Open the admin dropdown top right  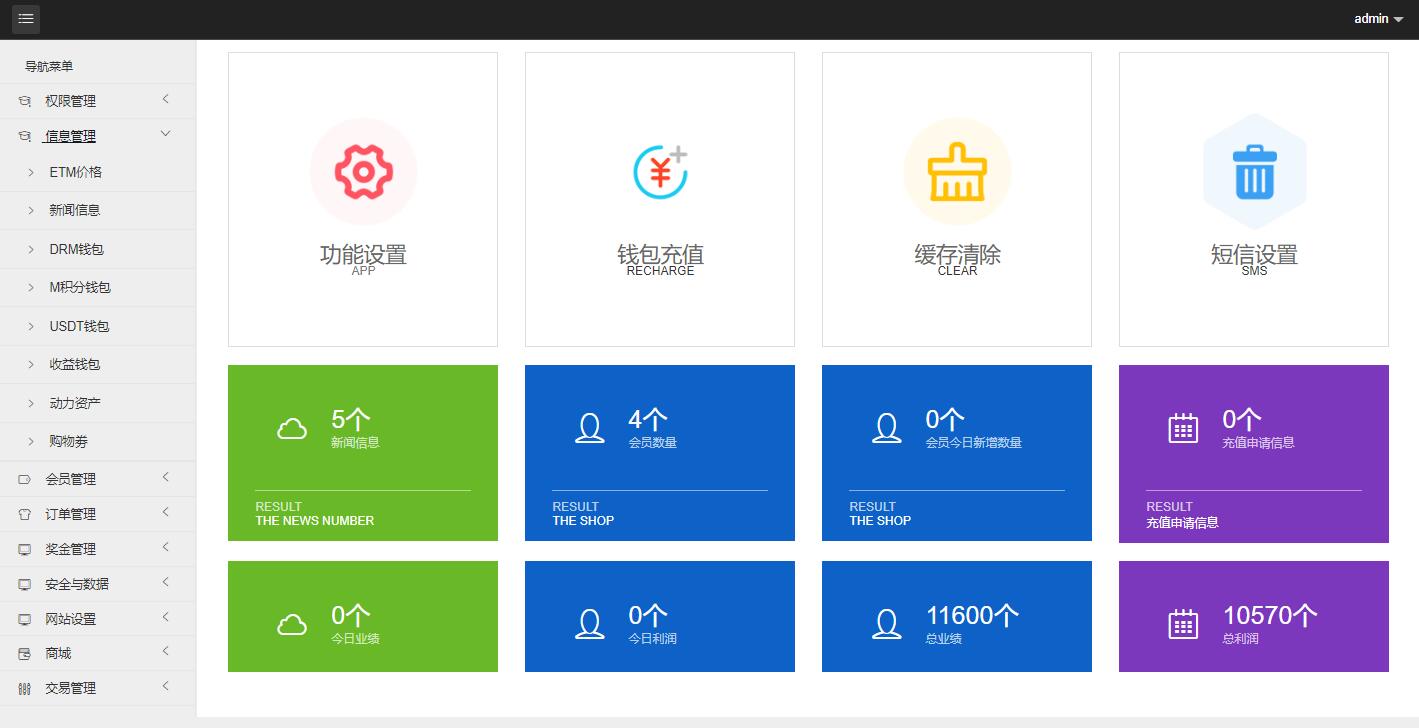[1378, 19]
